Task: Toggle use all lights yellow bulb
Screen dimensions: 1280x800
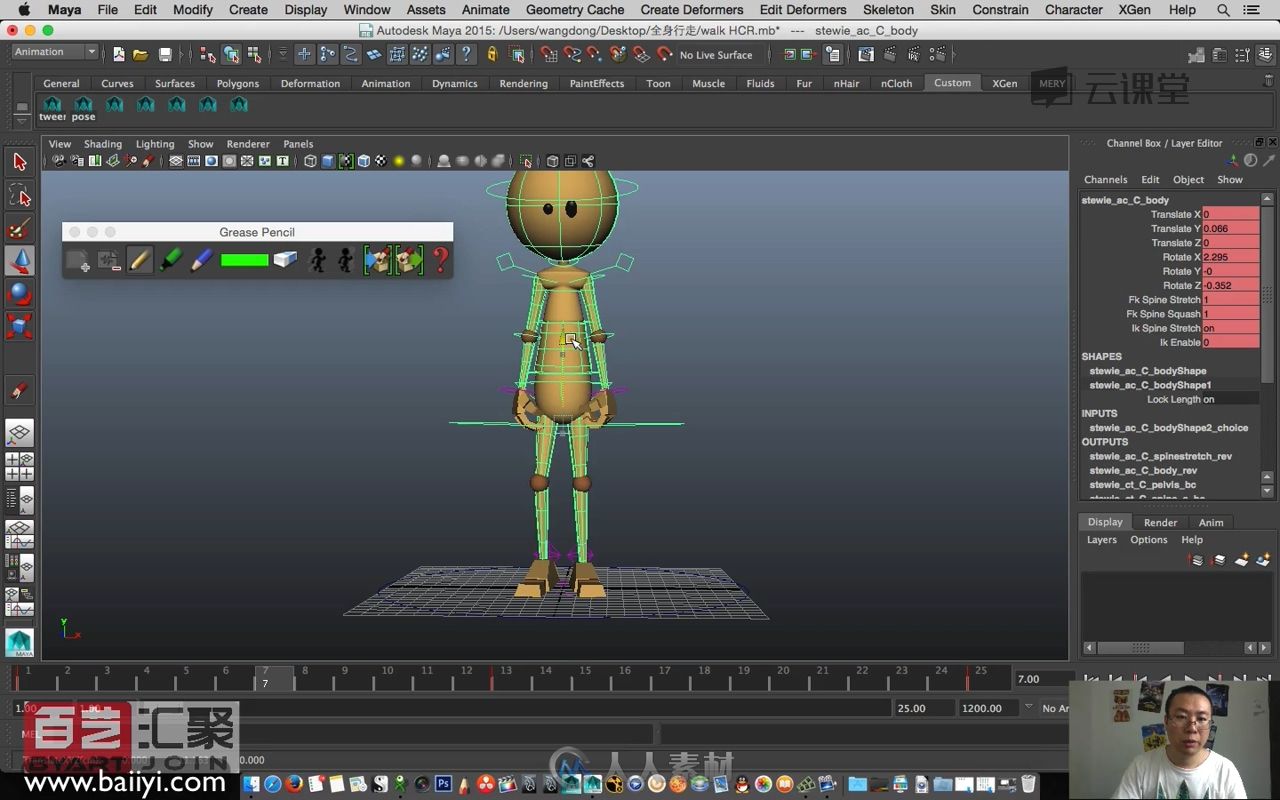Action: click(x=398, y=161)
